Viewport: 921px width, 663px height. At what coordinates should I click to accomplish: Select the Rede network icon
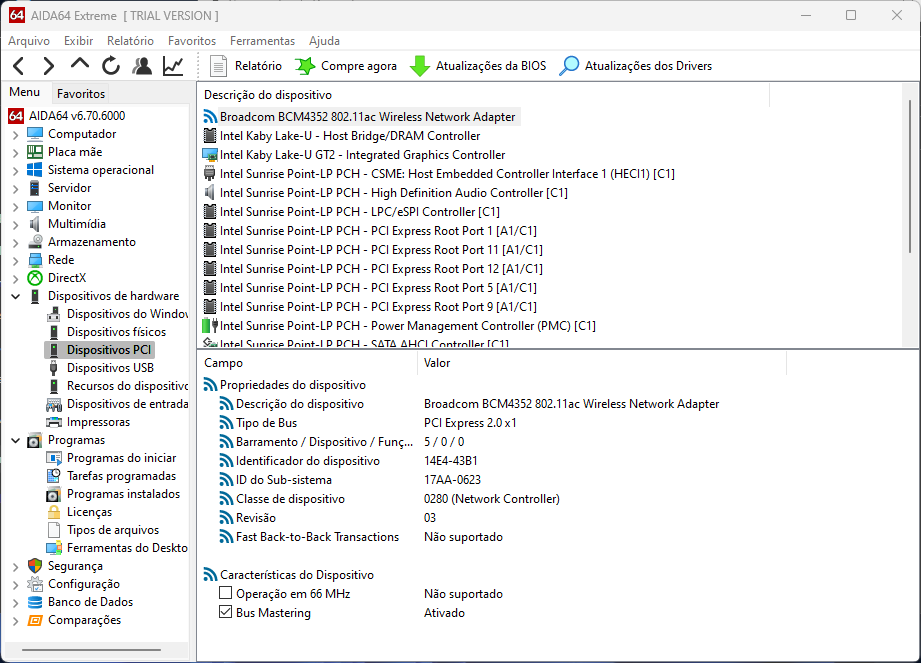click(35, 260)
